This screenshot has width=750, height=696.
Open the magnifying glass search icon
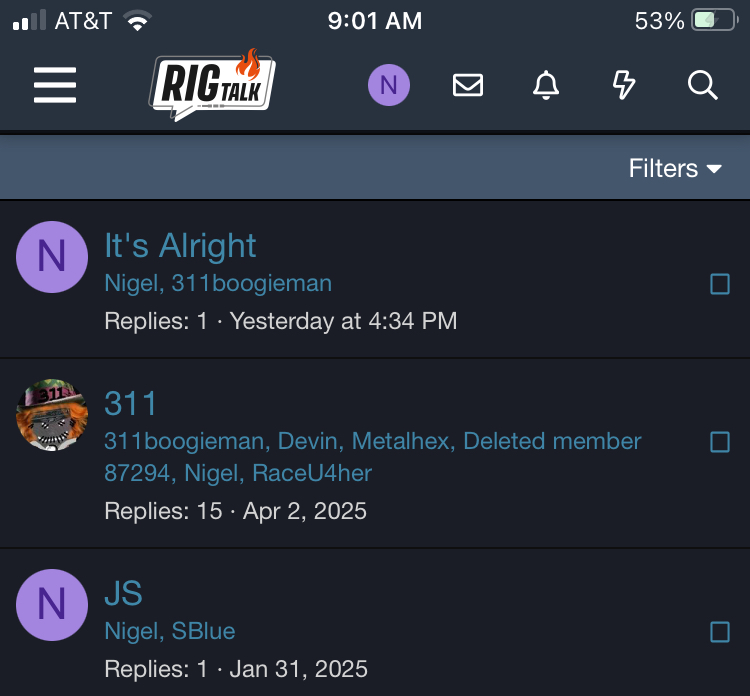[x=702, y=85]
